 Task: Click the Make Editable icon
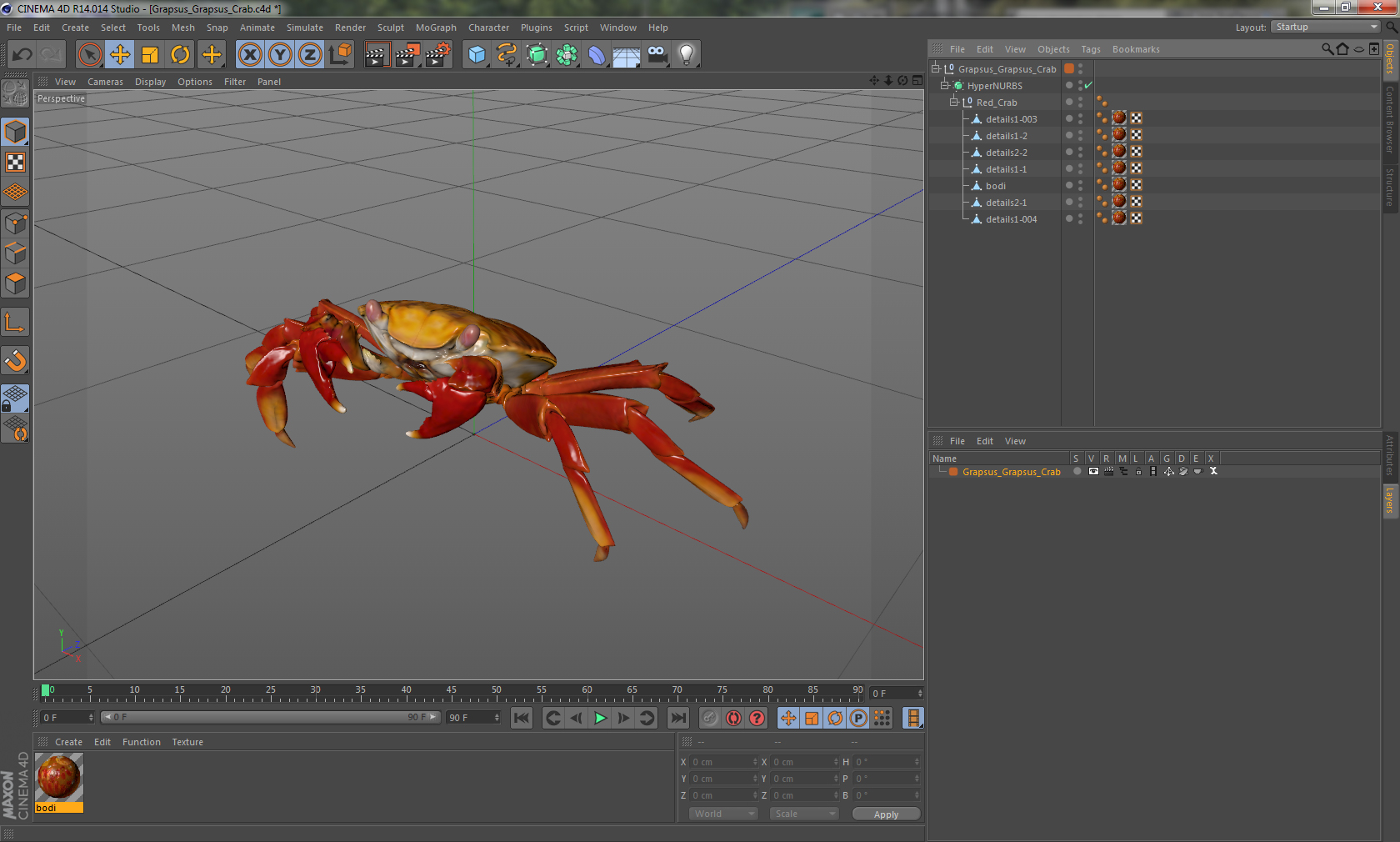coord(15,93)
